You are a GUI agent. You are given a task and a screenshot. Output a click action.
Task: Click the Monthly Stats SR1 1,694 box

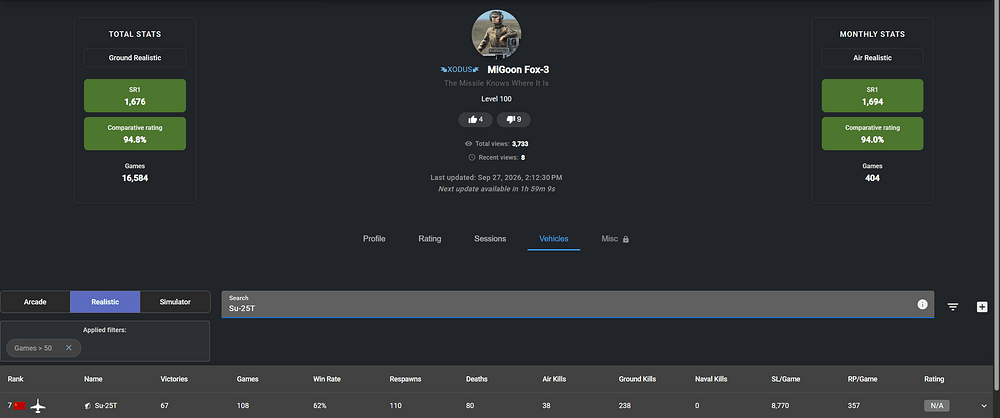[872, 96]
